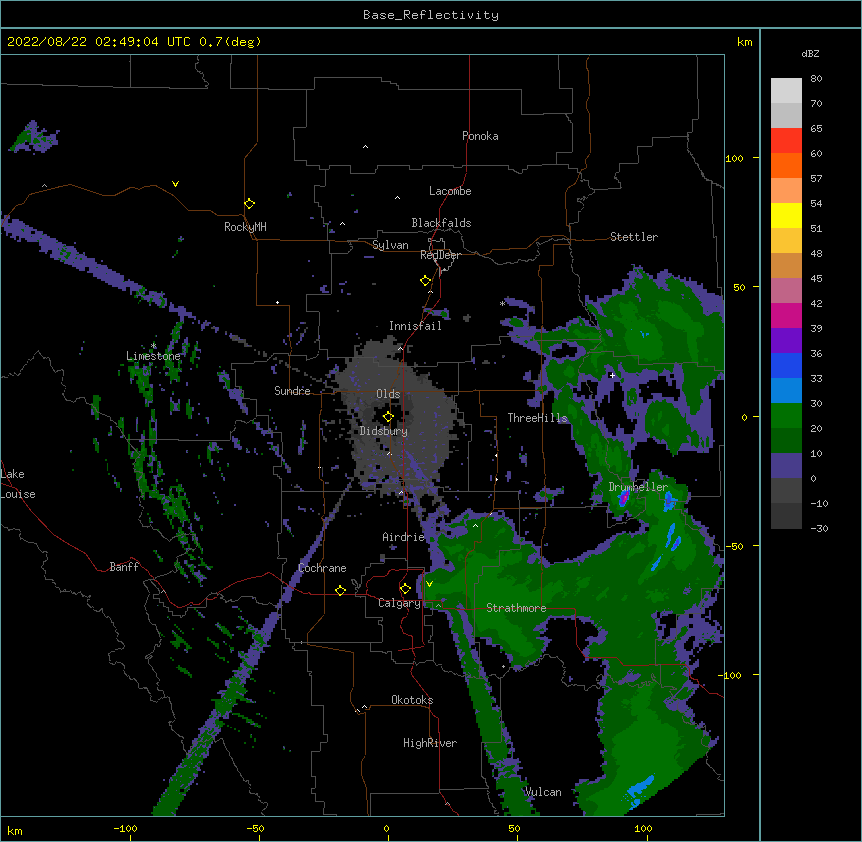862x842 pixels.
Task: Click the km unit label at bottom left
Action: 15,831
